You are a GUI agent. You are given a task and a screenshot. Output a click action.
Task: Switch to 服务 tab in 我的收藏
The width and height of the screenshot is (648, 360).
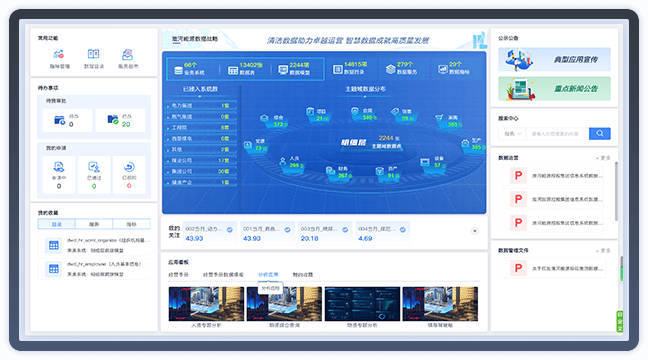pos(94,224)
